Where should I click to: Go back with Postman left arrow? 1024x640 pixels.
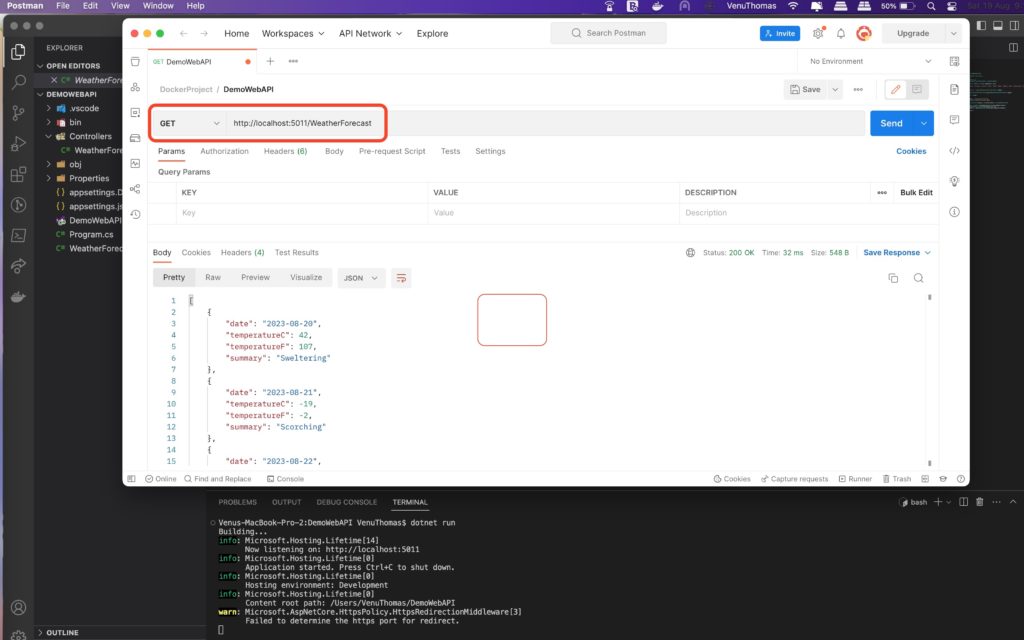(x=184, y=33)
